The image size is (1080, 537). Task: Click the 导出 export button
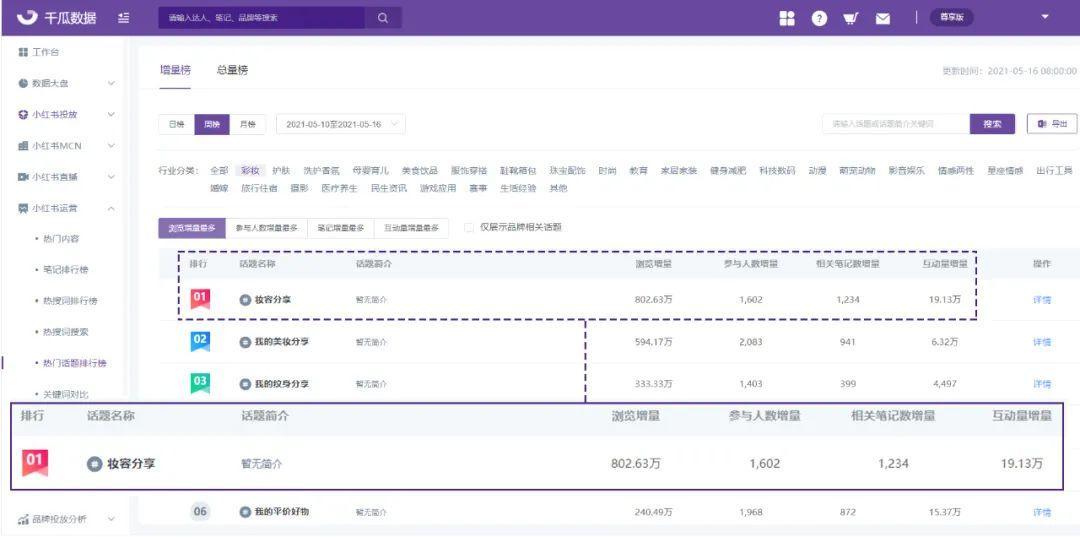[1052, 124]
